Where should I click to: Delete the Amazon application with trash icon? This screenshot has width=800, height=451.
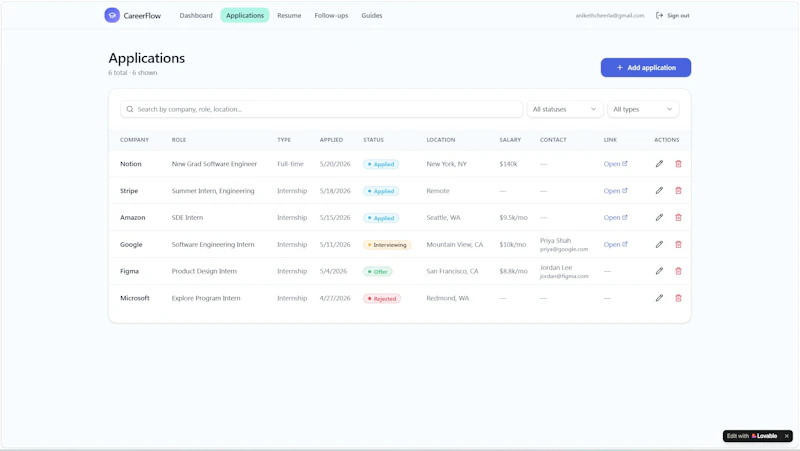point(678,217)
